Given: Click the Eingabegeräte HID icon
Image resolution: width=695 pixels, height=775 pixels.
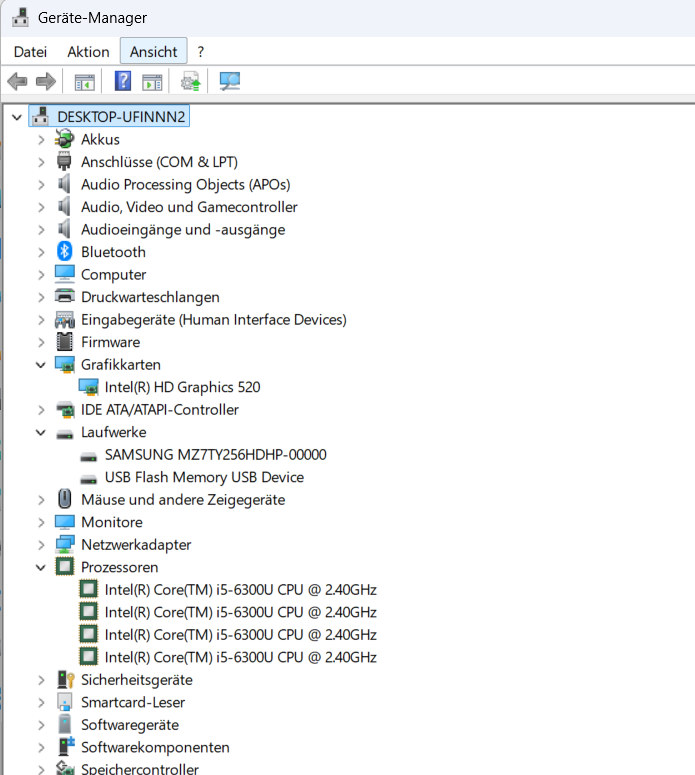Looking at the screenshot, I should coord(64,319).
